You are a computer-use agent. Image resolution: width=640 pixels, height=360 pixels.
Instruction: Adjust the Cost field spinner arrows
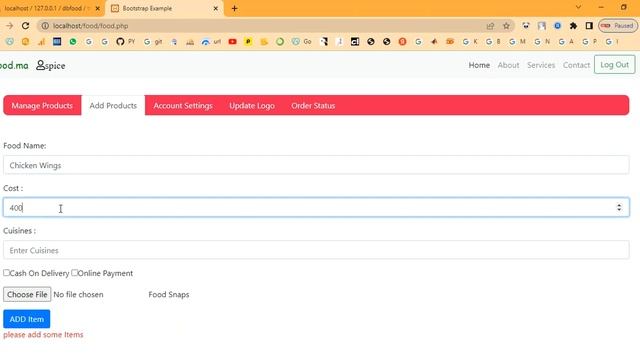619,207
